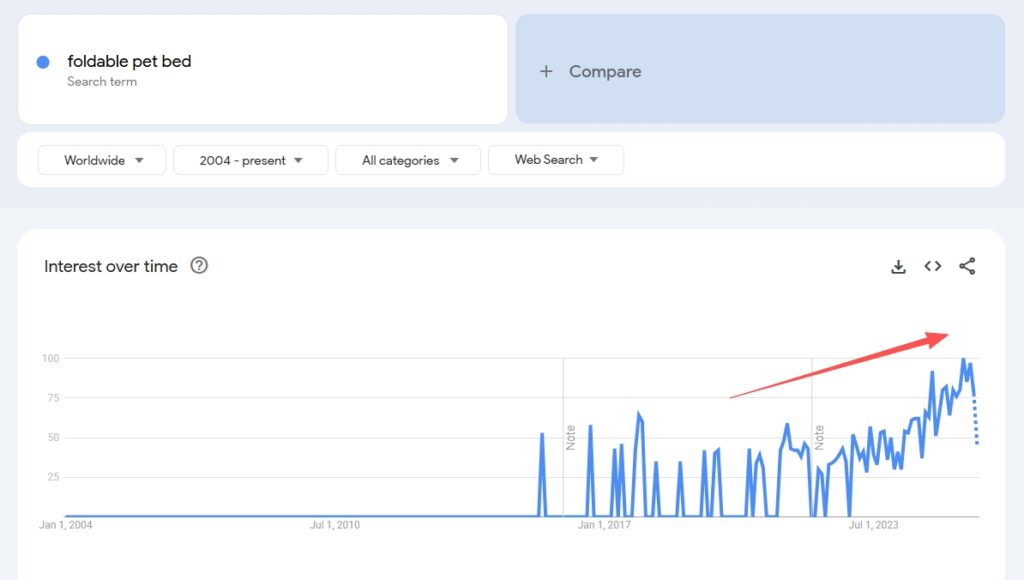
Task: Click the chart's highest peak at 100
Action: [963, 359]
